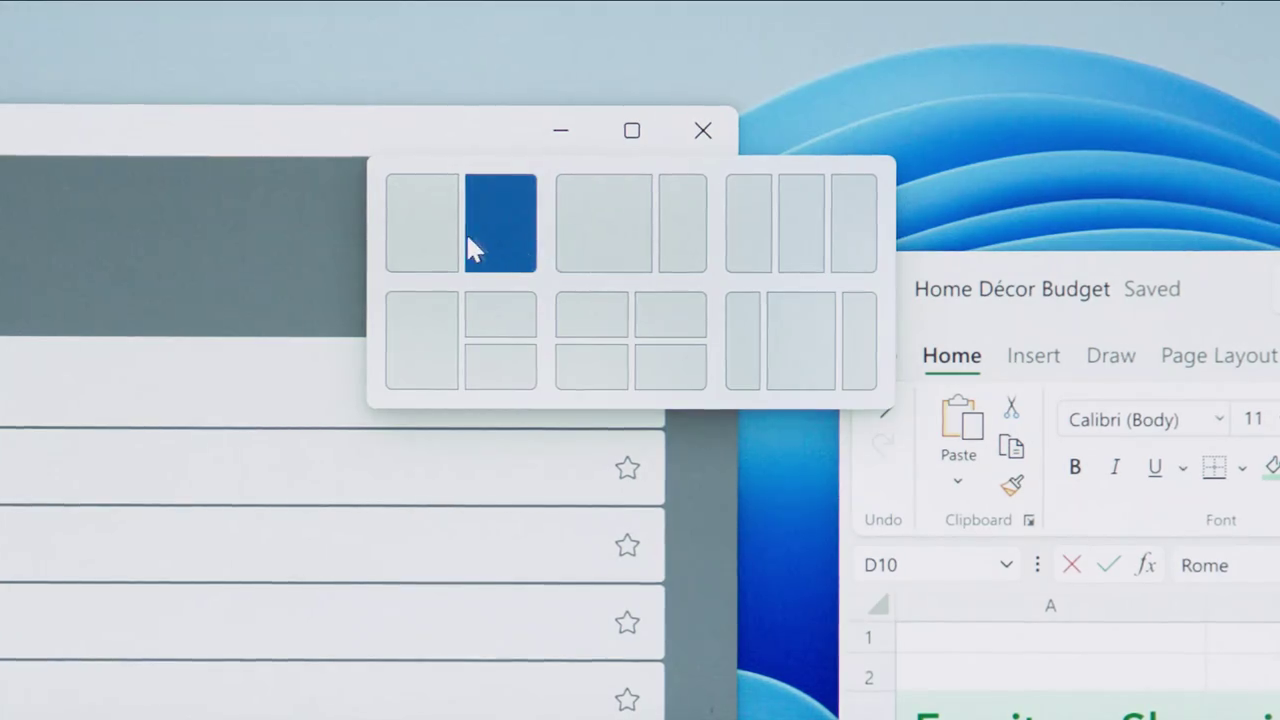Select the highlighted right-half snap zone
The image size is (1280, 720).
pos(500,222)
